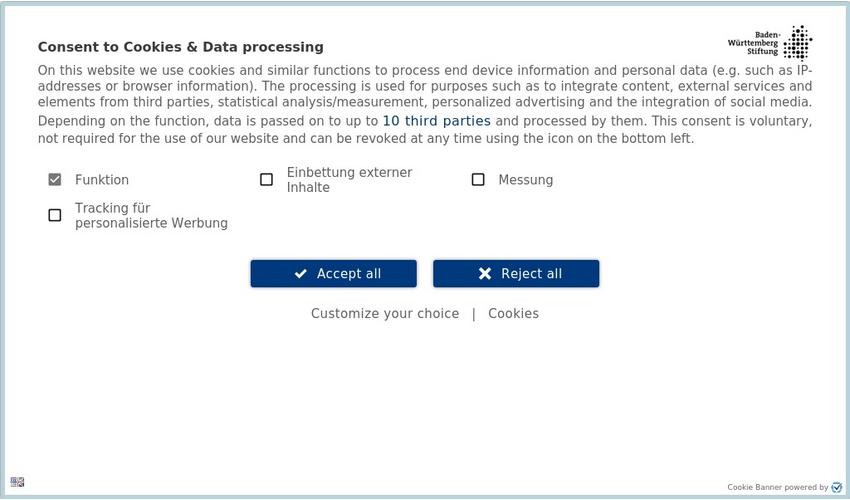850x500 pixels.
Task: Click the Funktion label text
Action: (x=102, y=180)
